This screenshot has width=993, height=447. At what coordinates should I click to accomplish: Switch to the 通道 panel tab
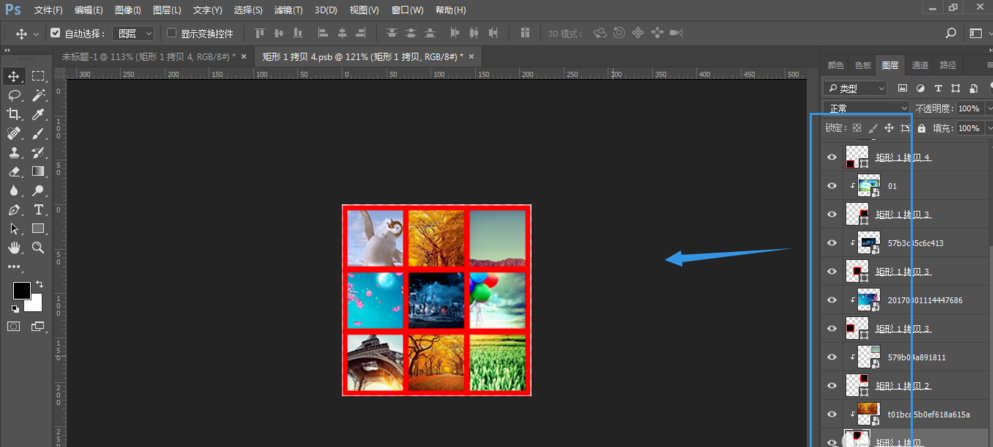click(919, 65)
